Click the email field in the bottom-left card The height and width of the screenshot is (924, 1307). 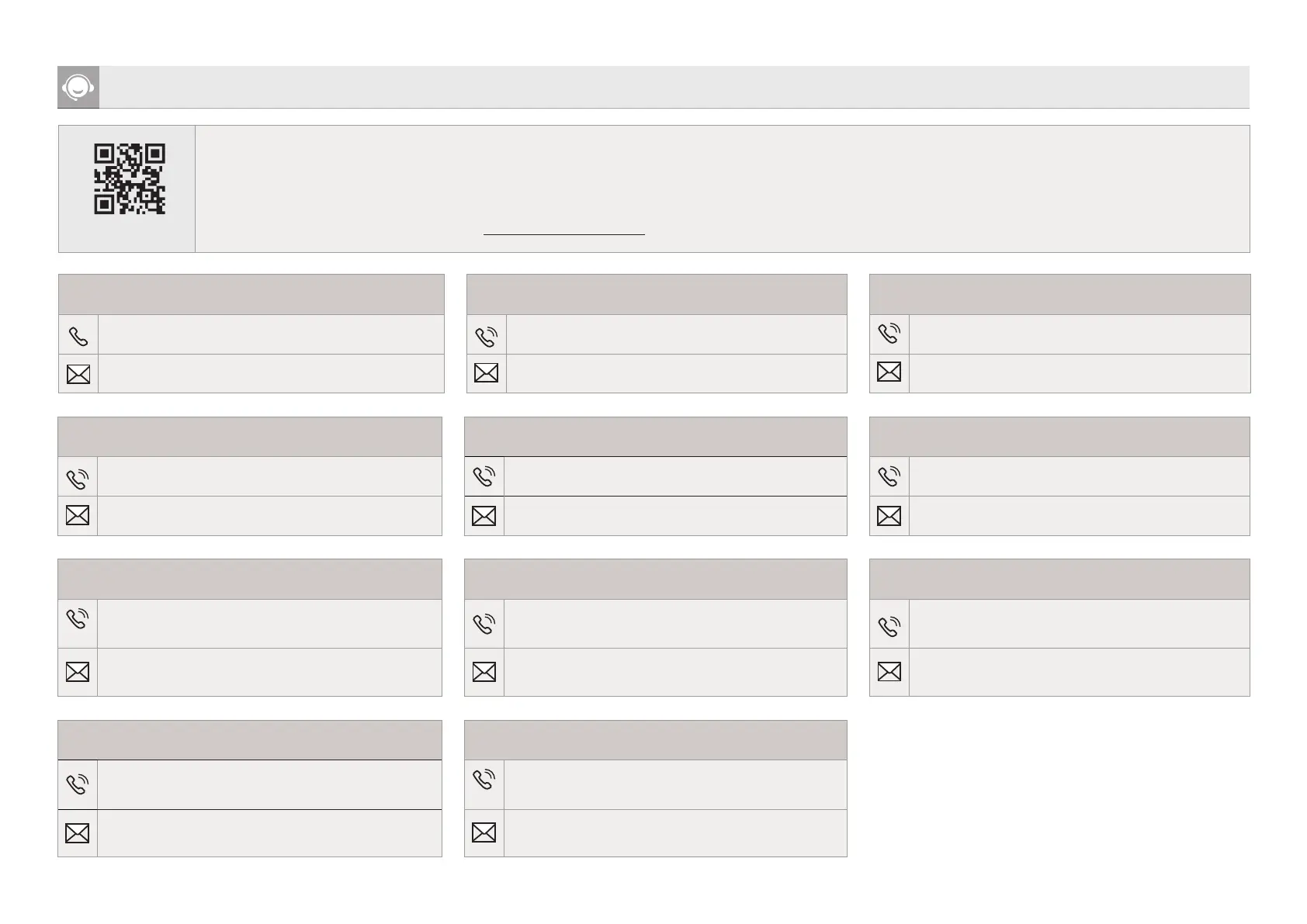(x=269, y=833)
